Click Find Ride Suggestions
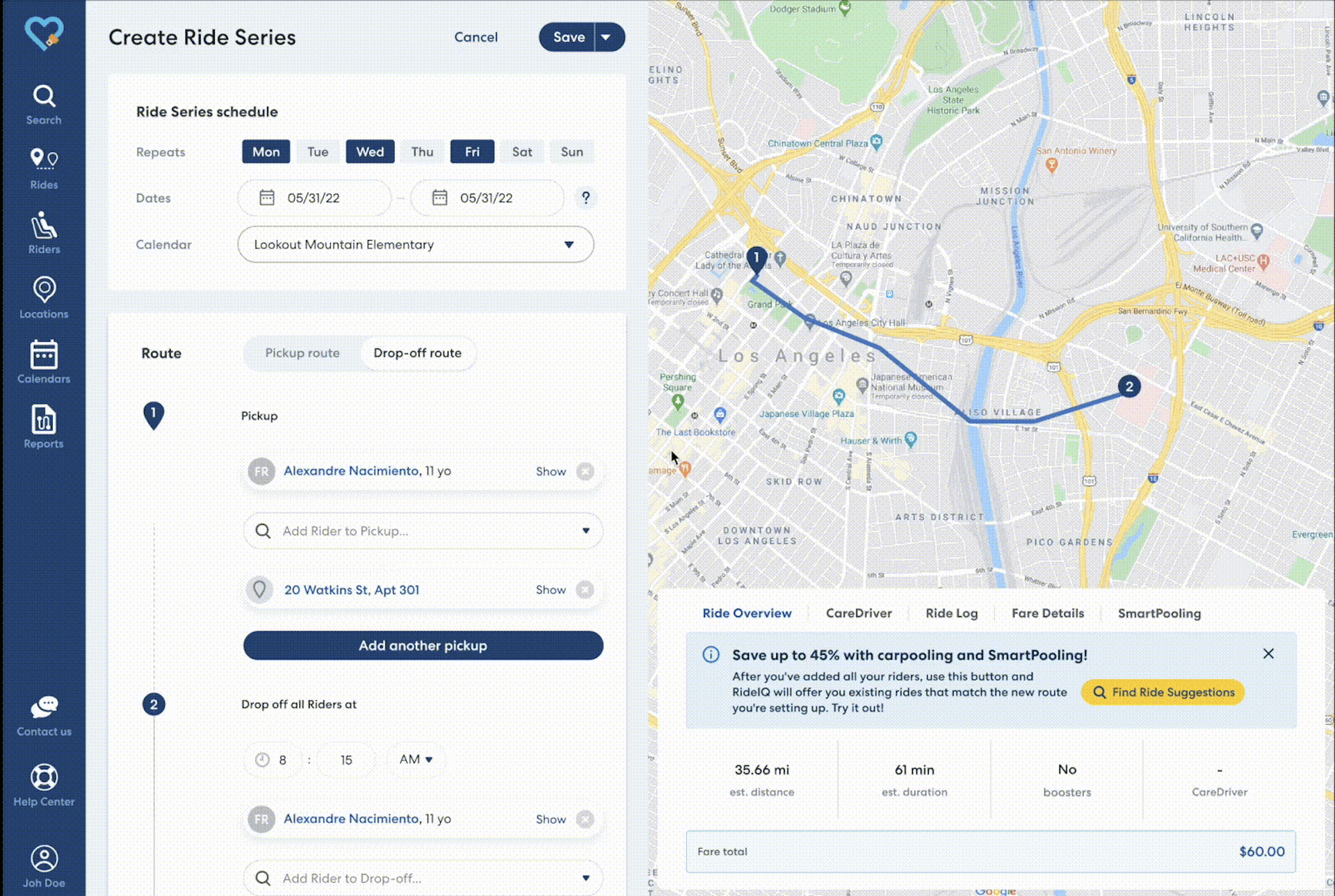This screenshot has width=1335, height=896. pos(1163,692)
